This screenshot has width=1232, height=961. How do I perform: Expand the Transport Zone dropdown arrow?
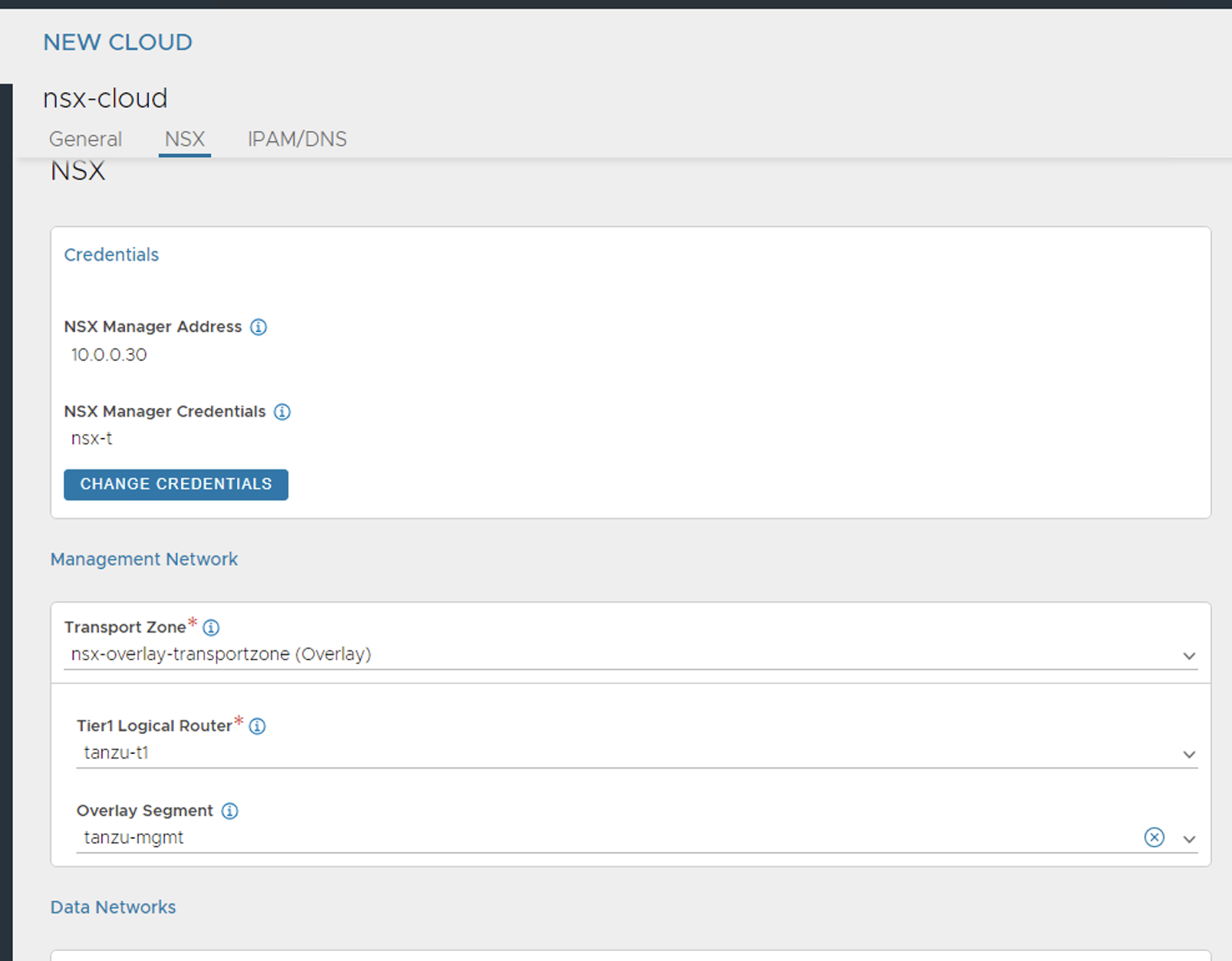tap(1189, 656)
